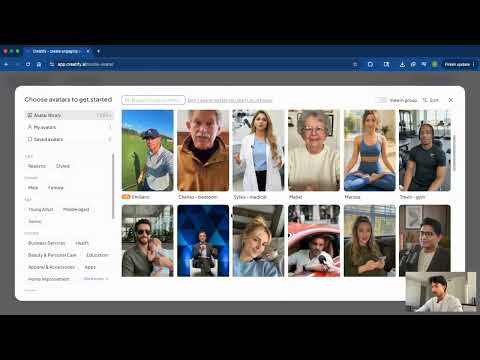The width and height of the screenshot is (480, 360).
Task: Close the Creatify browser tab
Action: coord(88,51)
